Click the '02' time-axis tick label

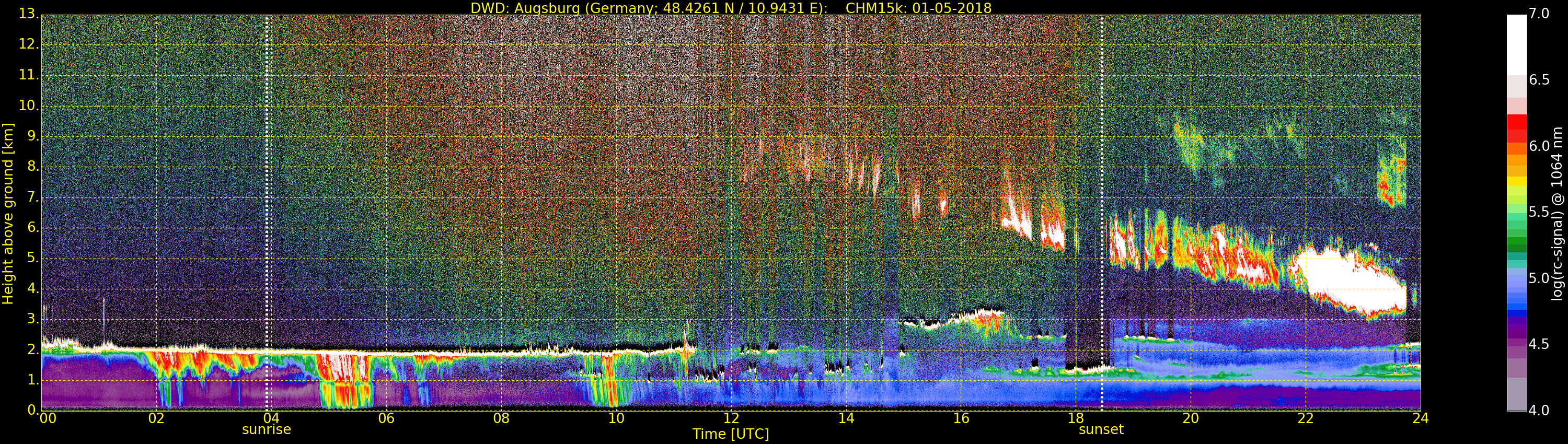[156, 418]
